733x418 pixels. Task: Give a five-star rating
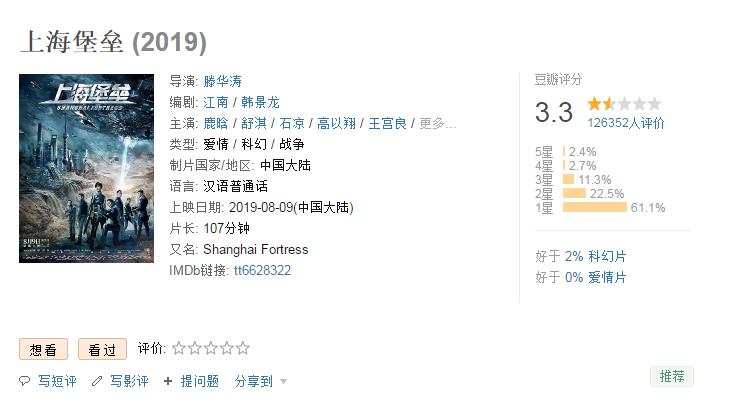click(x=242, y=348)
